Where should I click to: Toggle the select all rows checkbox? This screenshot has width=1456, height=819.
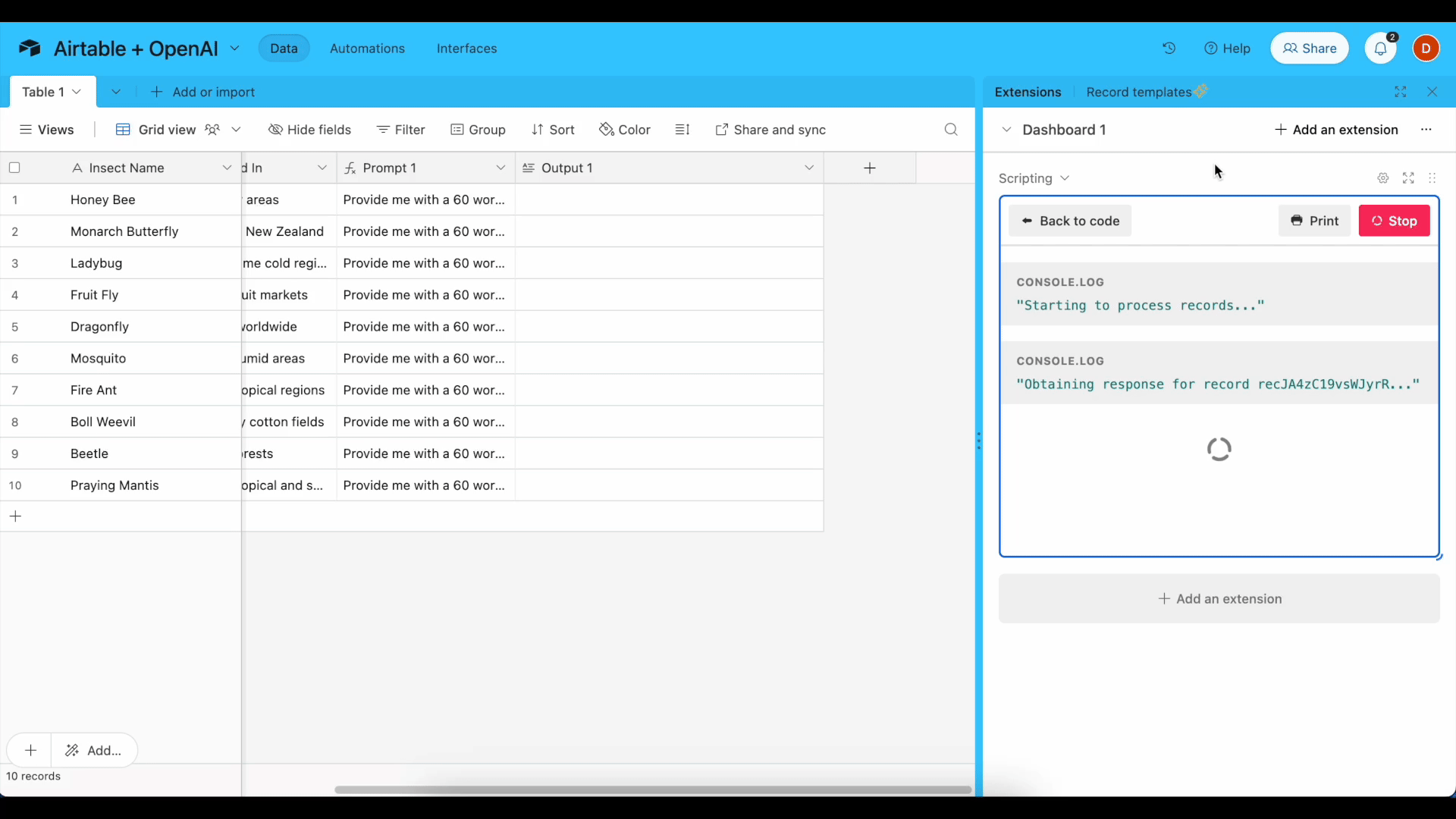click(14, 168)
